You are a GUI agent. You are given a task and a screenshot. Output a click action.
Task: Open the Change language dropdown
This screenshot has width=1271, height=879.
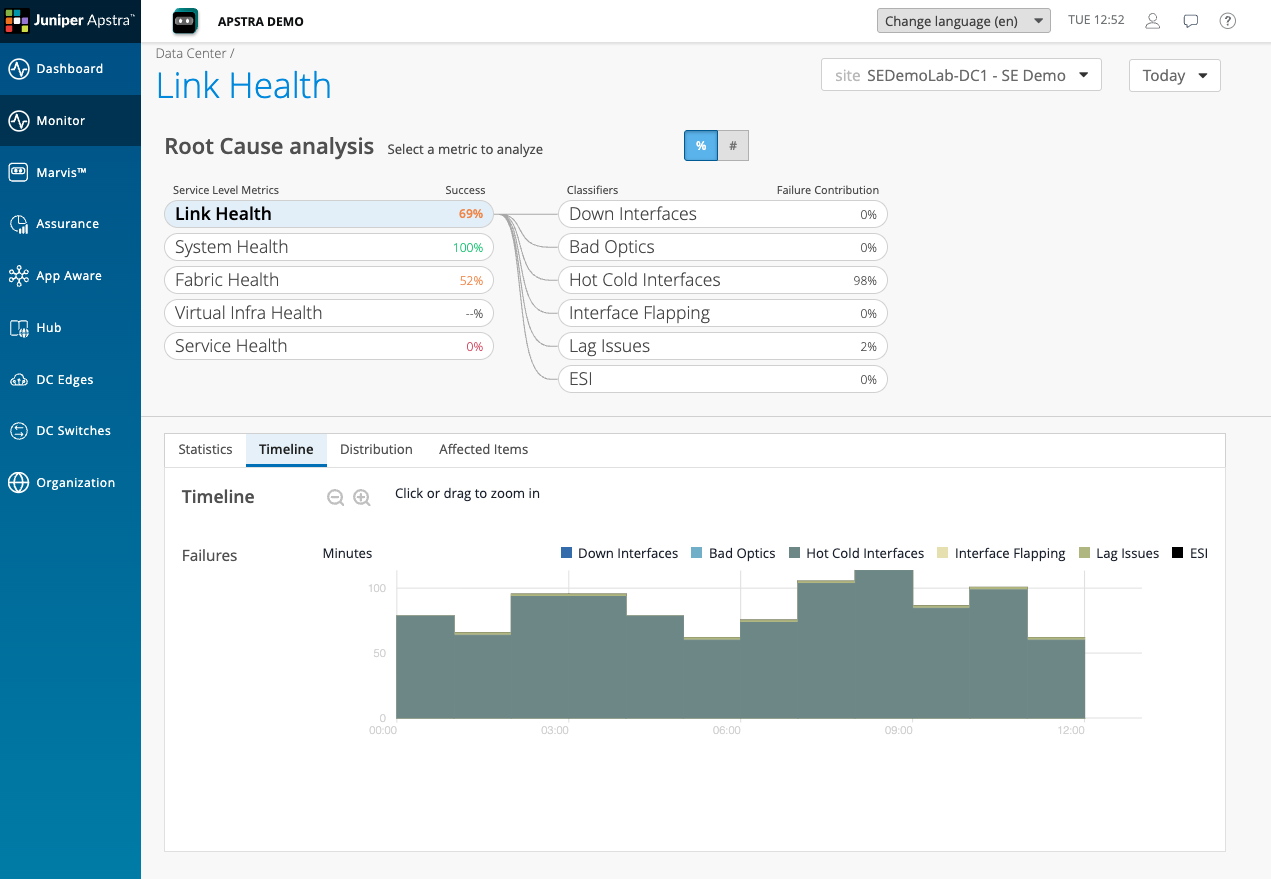(963, 21)
